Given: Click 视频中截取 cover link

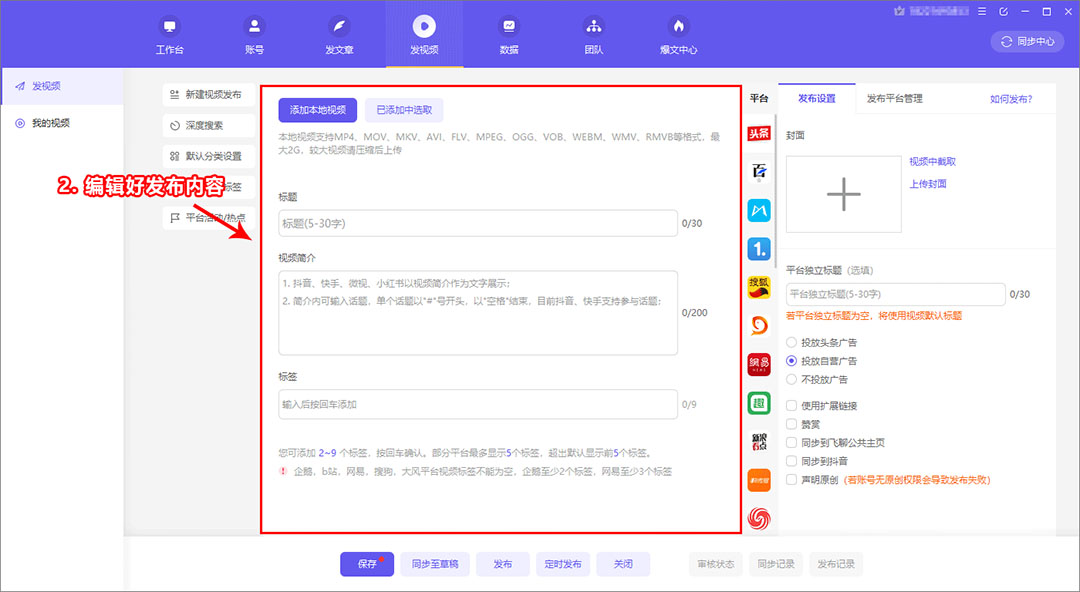Looking at the screenshot, I should point(932,162).
